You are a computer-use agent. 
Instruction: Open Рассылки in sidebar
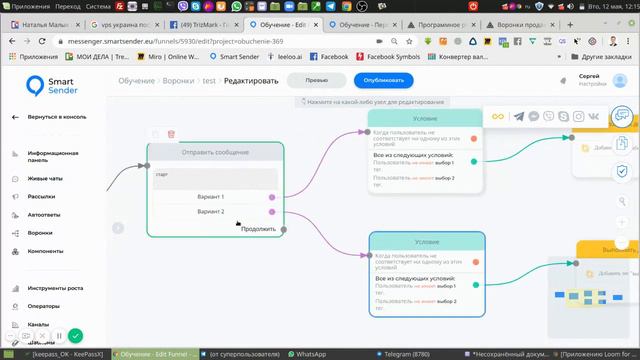[41, 197]
